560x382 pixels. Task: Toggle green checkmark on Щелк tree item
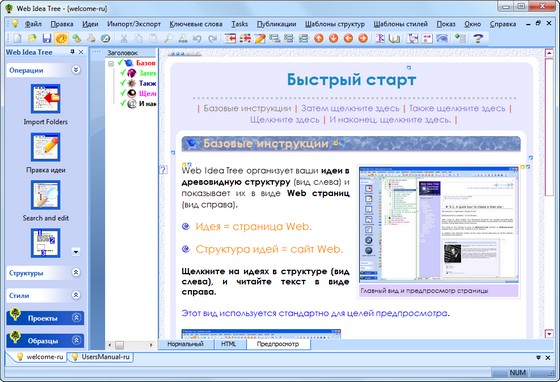[x=123, y=93]
